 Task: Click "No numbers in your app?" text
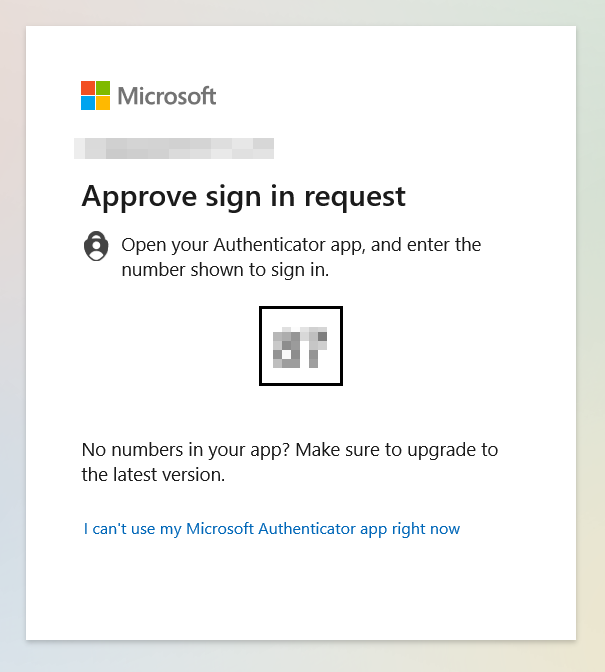(x=186, y=450)
